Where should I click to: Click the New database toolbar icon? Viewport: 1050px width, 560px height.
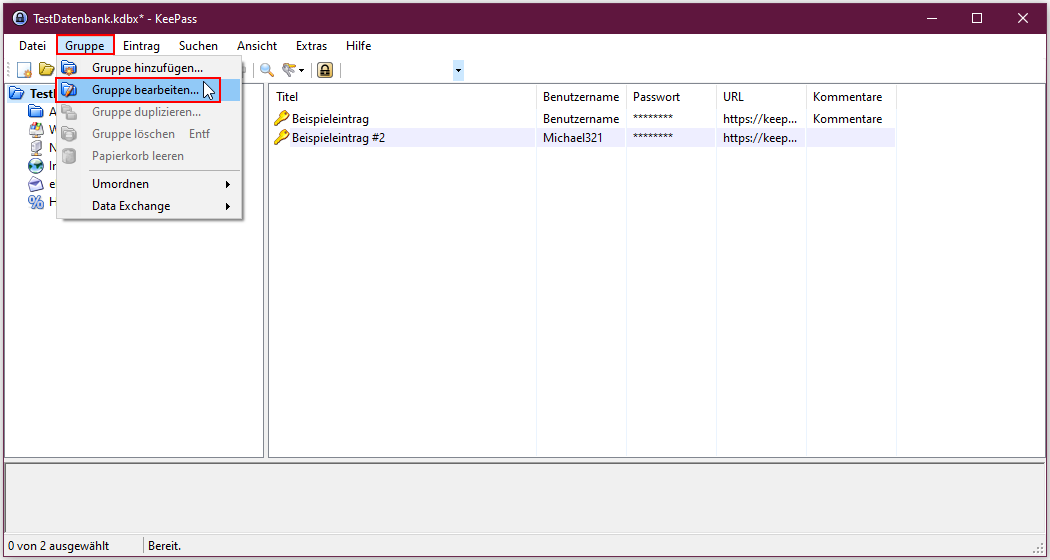coord(25,70)
